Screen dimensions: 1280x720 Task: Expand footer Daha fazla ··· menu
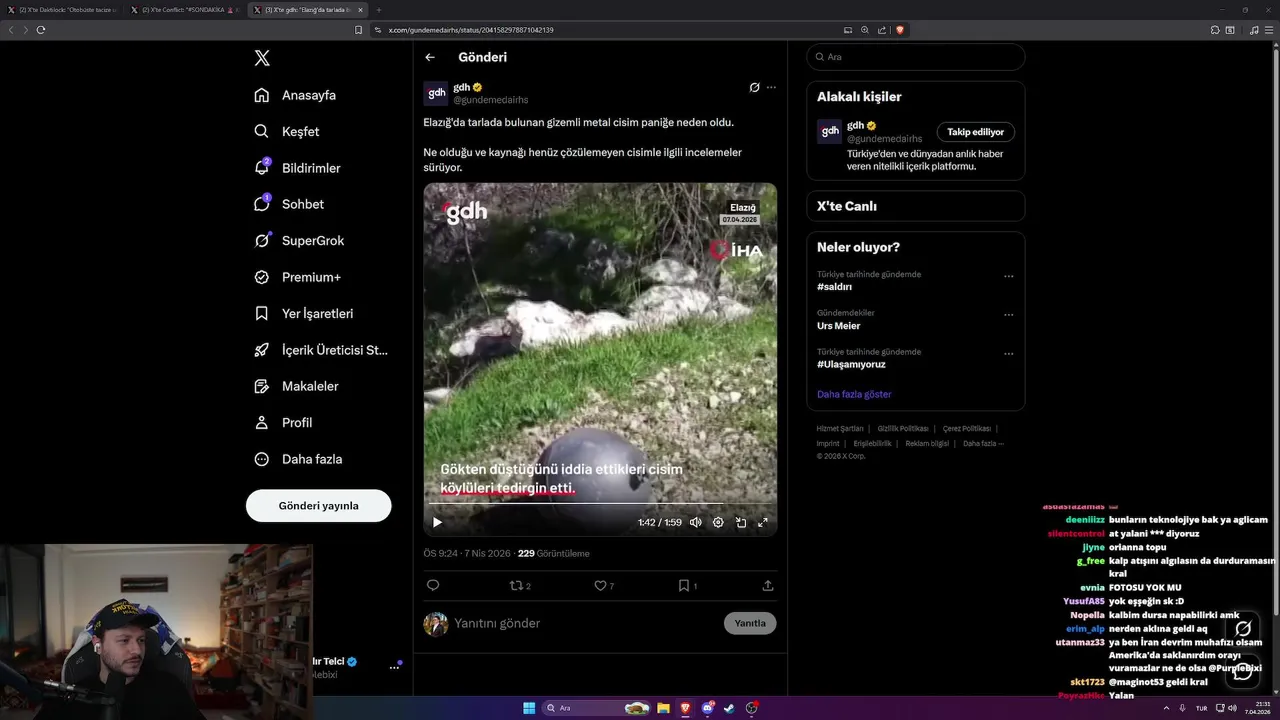[983, 444]
